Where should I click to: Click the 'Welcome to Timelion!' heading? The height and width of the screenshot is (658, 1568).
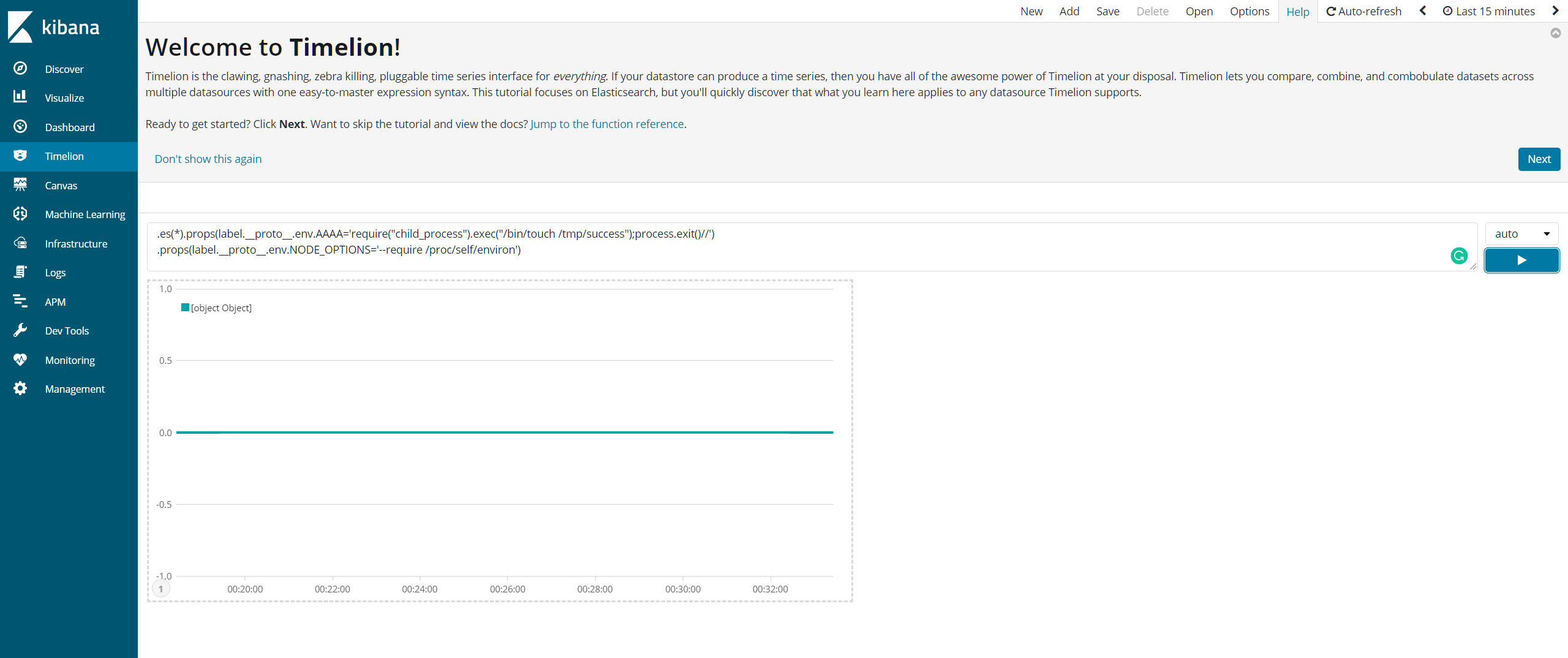(273, 47)
